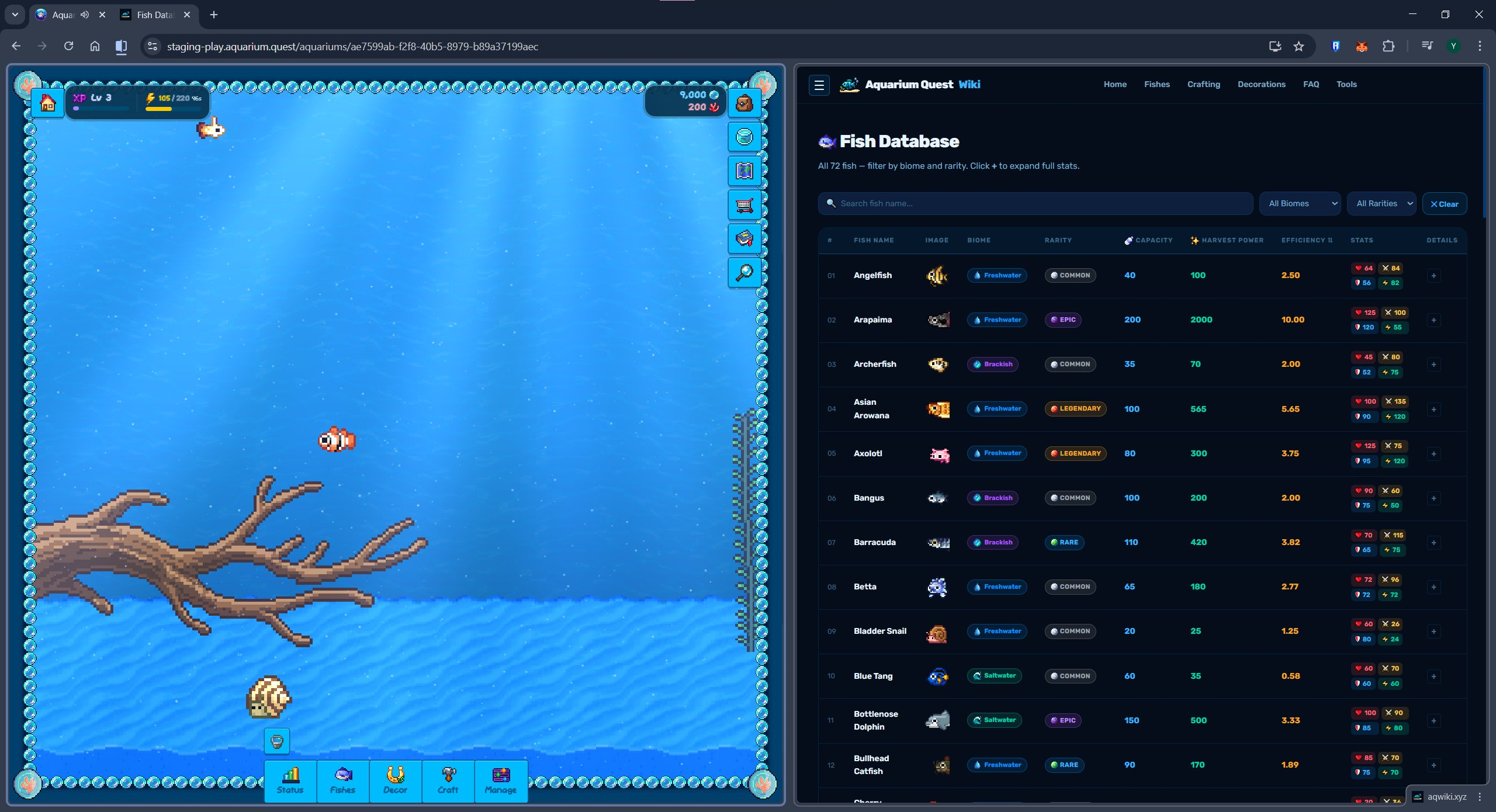Open the blue book icon in the game
Screen dimensions: 1496x812
744,239
